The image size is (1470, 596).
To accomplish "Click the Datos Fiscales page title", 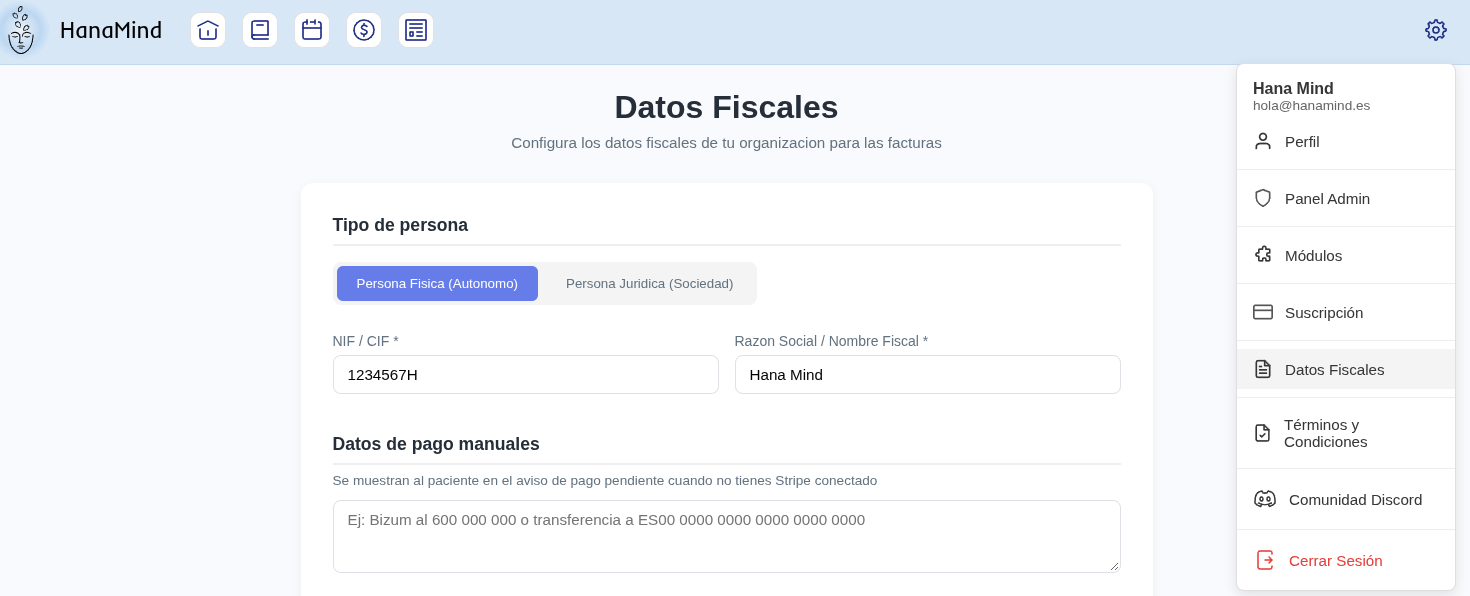I will [x=726, y=107].
